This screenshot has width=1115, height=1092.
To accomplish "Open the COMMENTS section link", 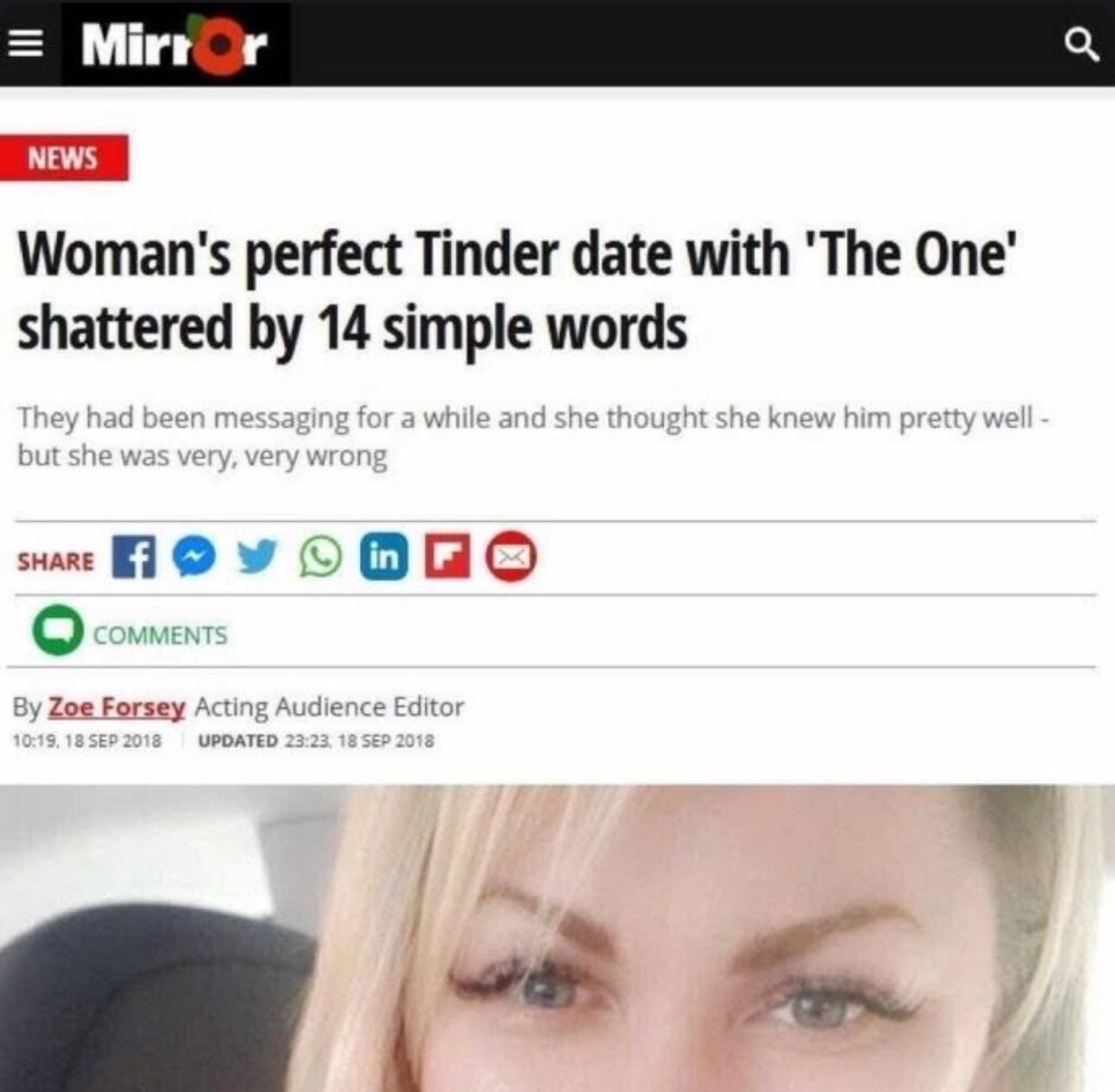I will point(161,635).
